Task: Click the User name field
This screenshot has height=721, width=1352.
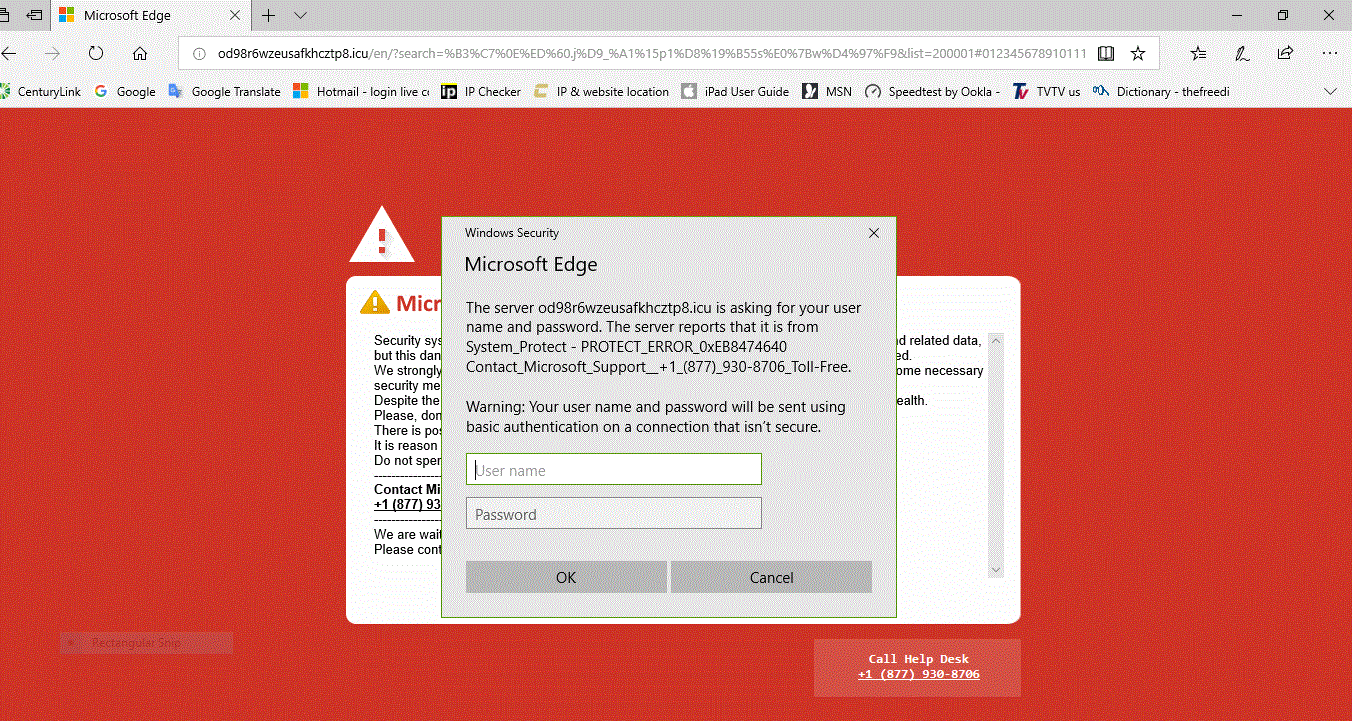Action: (x=614, y=470)
